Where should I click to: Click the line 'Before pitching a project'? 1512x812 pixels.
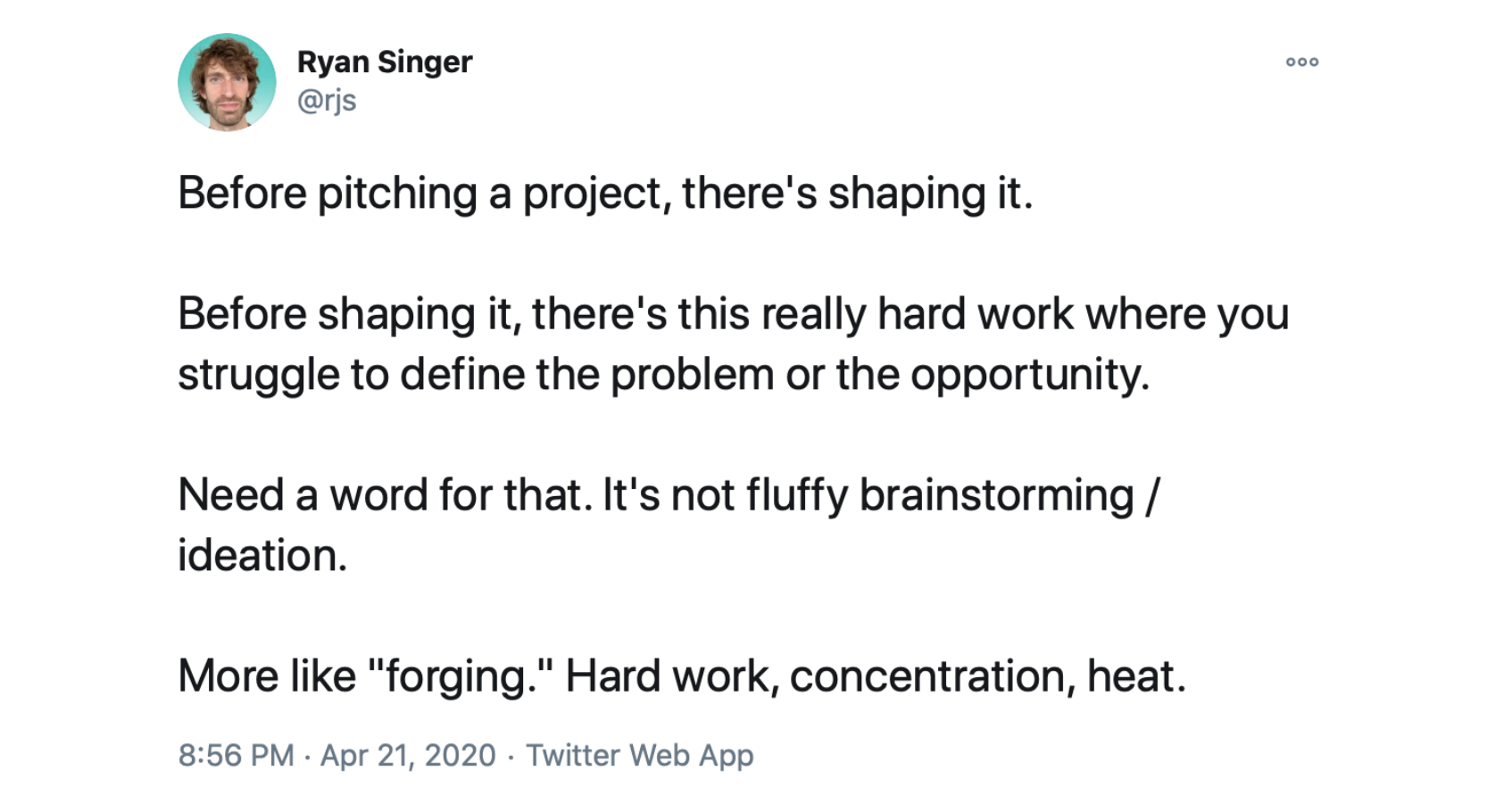pos(605,194)
